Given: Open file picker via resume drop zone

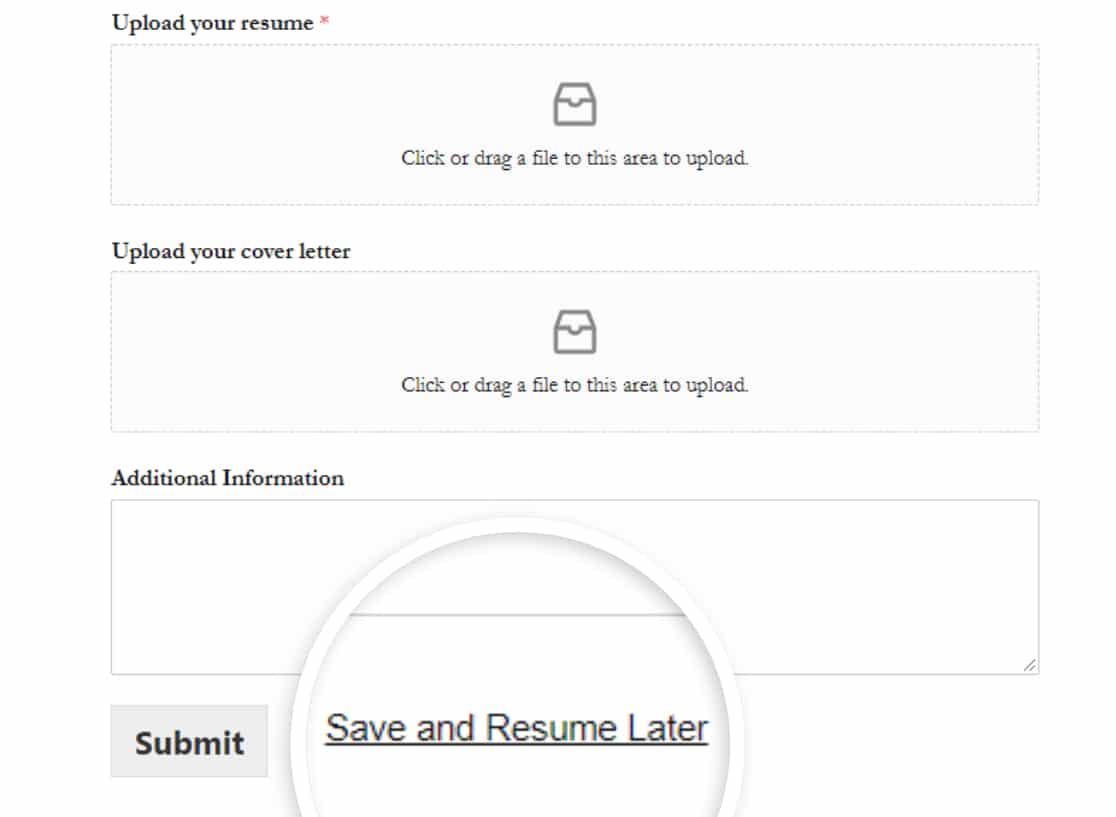Looking at the screenshot, I should pos(574,125).
